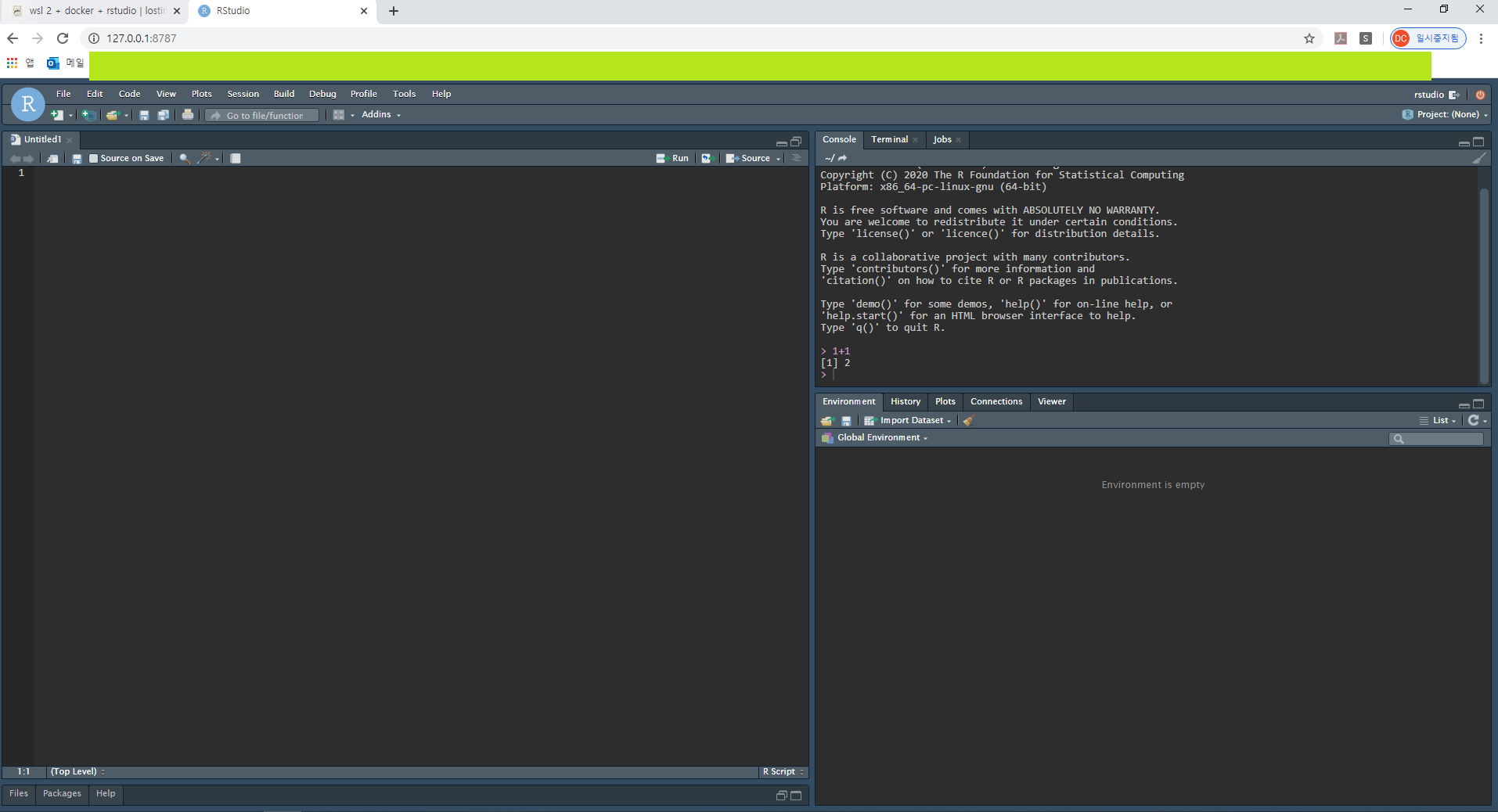This screenshot has width=1498, height=812.
Task: Clear the console with broom icon
Action: tap(1479, 158)
